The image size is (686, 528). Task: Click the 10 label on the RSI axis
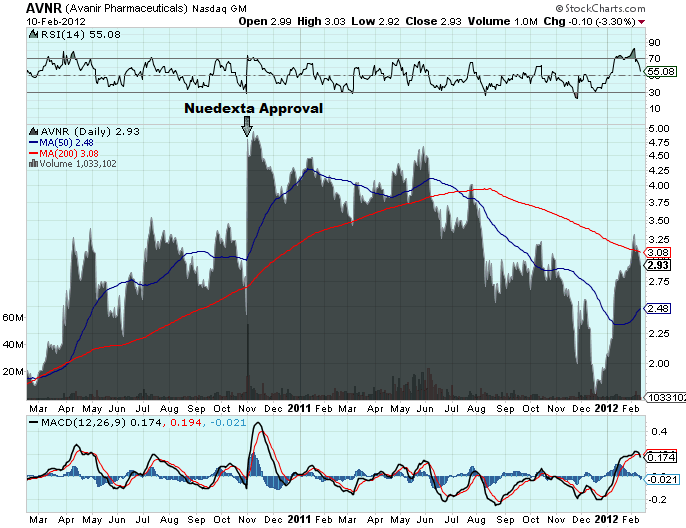point(654,108)
